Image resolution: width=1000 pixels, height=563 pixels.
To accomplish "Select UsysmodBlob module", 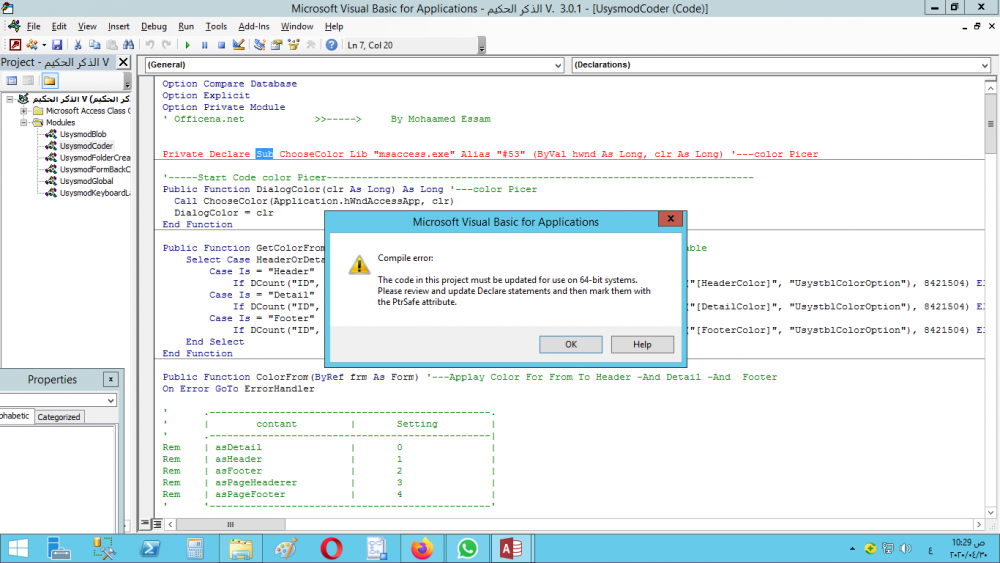I will (83, 134).
